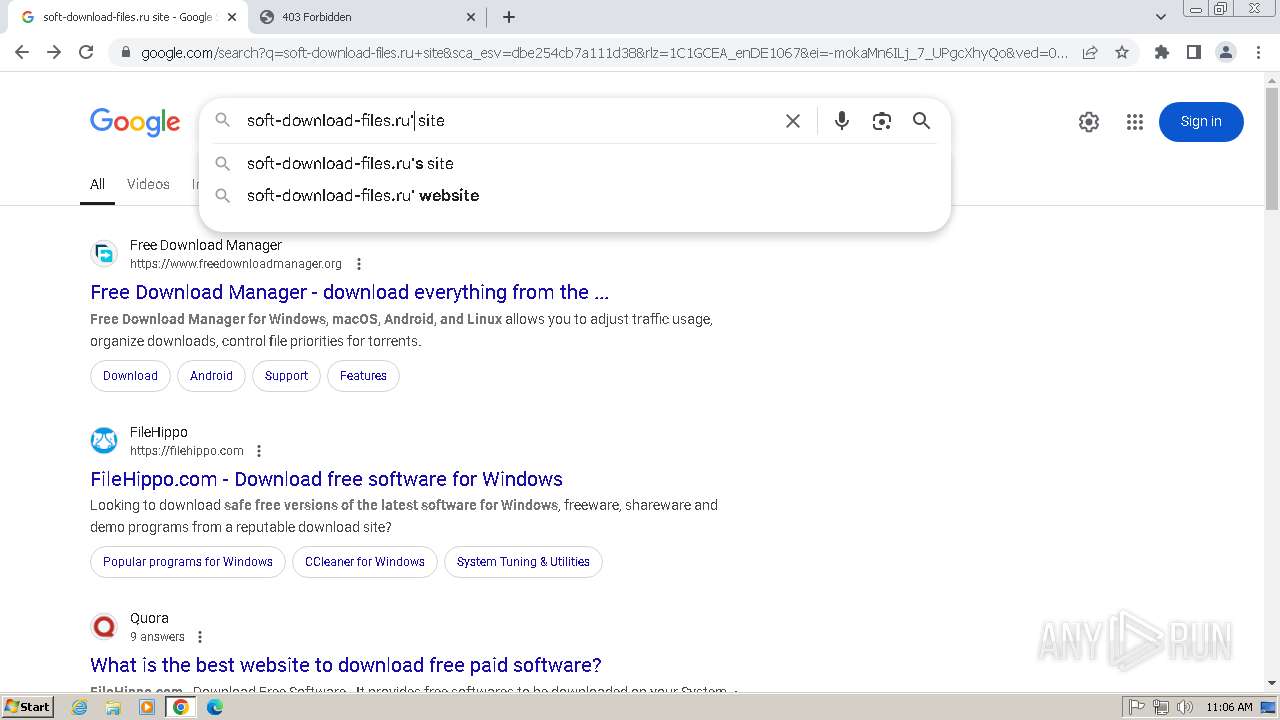Close the Google search results tab

(232, 17)
